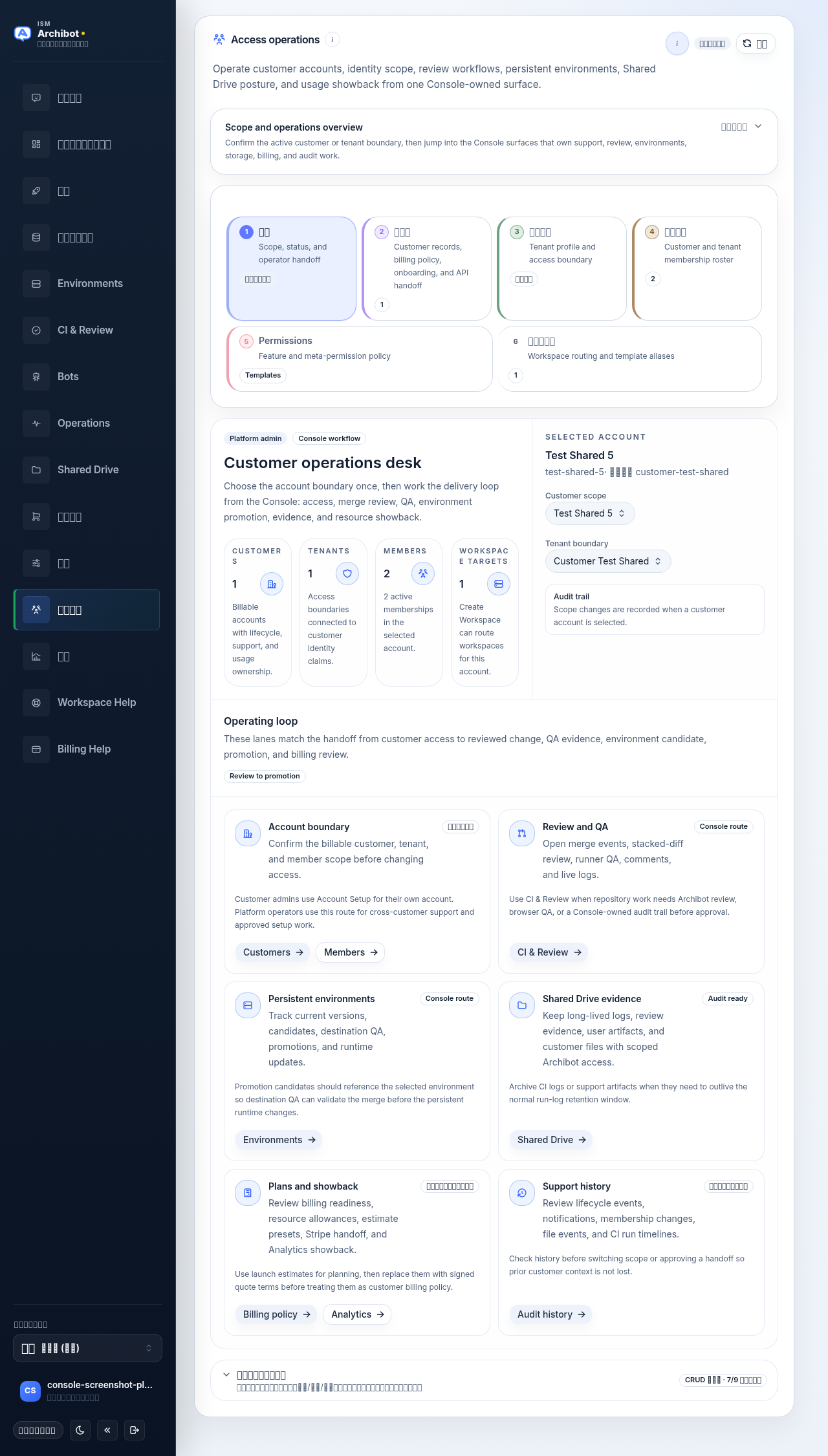Click the Audit trail note box

click(x=655, y=610)
